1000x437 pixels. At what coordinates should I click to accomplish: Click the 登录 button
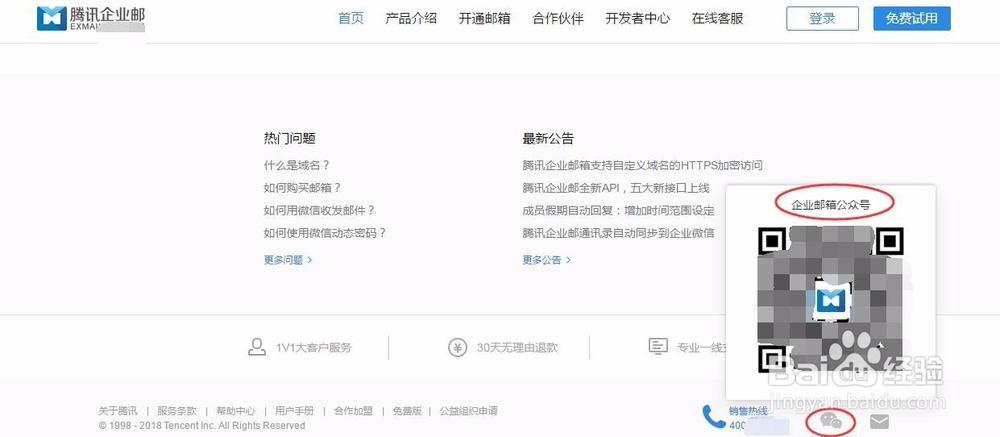[822, 19]
